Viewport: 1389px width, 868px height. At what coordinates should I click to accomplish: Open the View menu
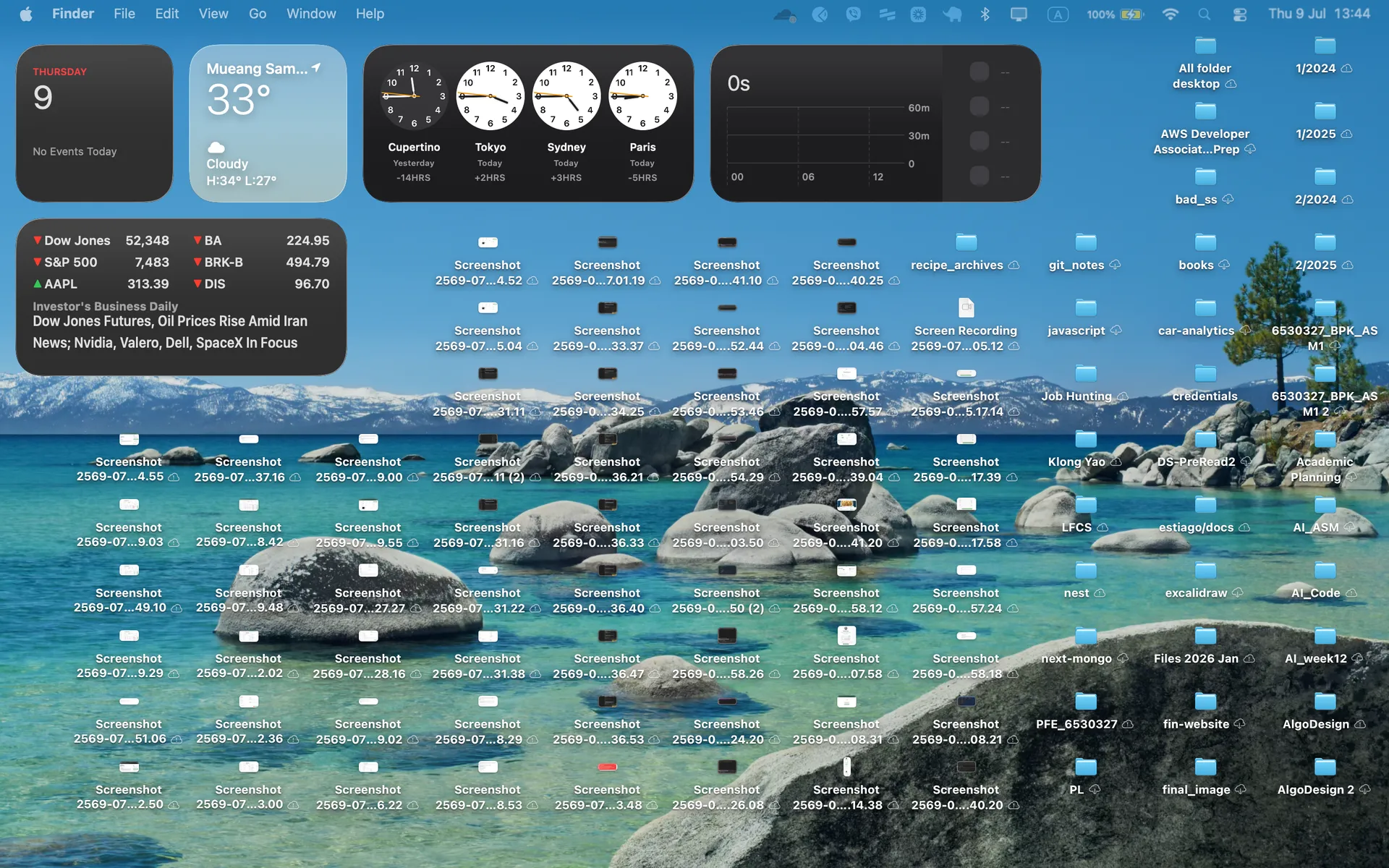point(213,14)
